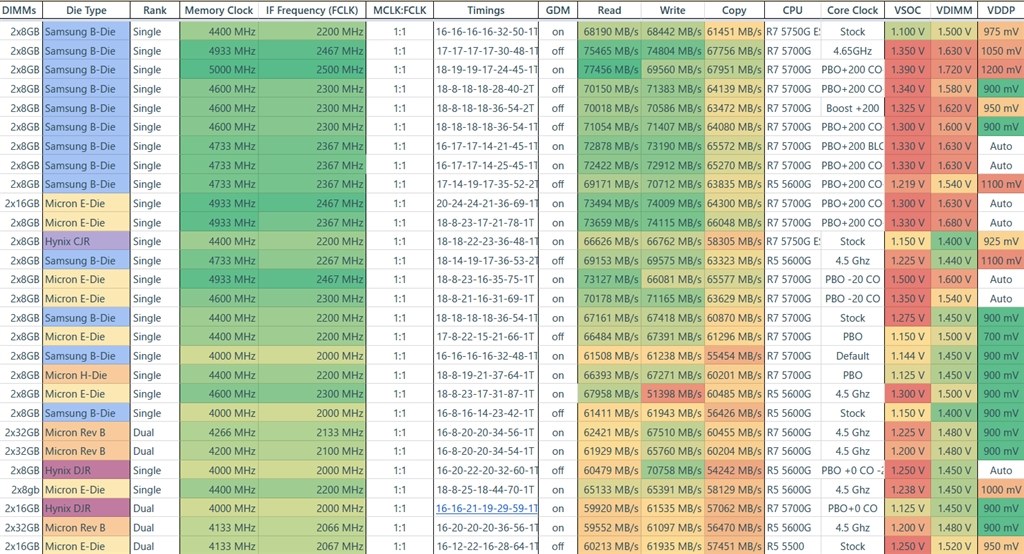1024x554 pixels.
Task: Click the Read column header
Action: point(609,10)
